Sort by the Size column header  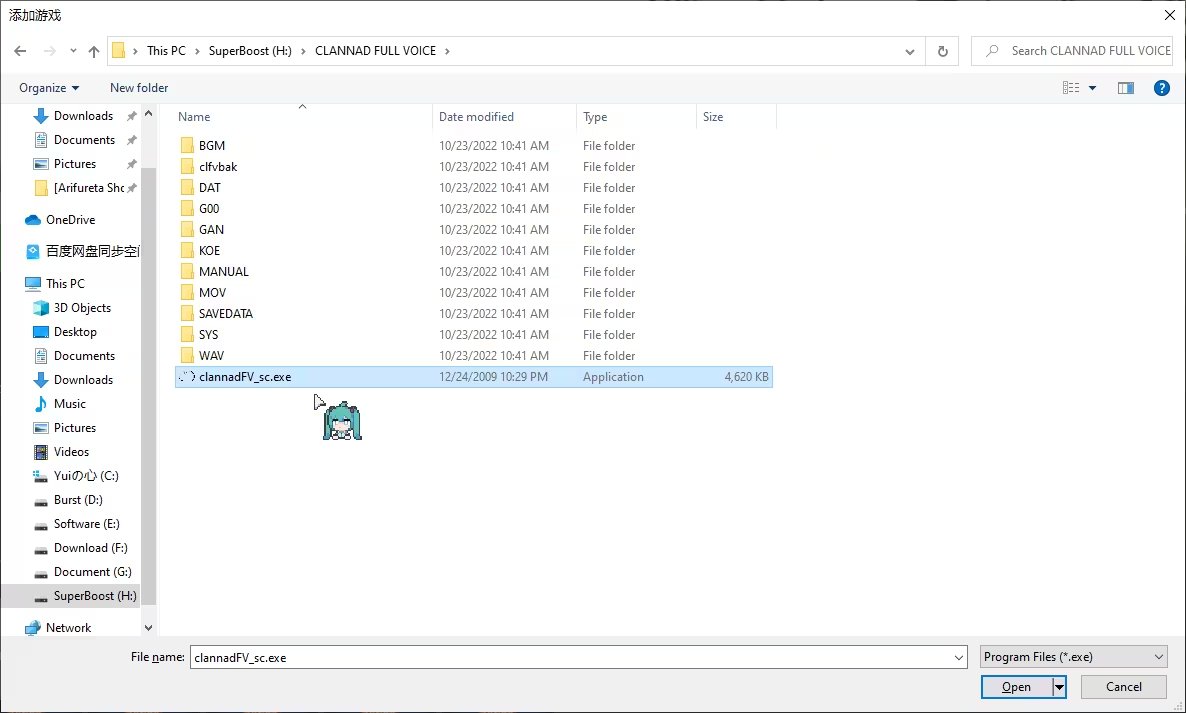(713, 117)
